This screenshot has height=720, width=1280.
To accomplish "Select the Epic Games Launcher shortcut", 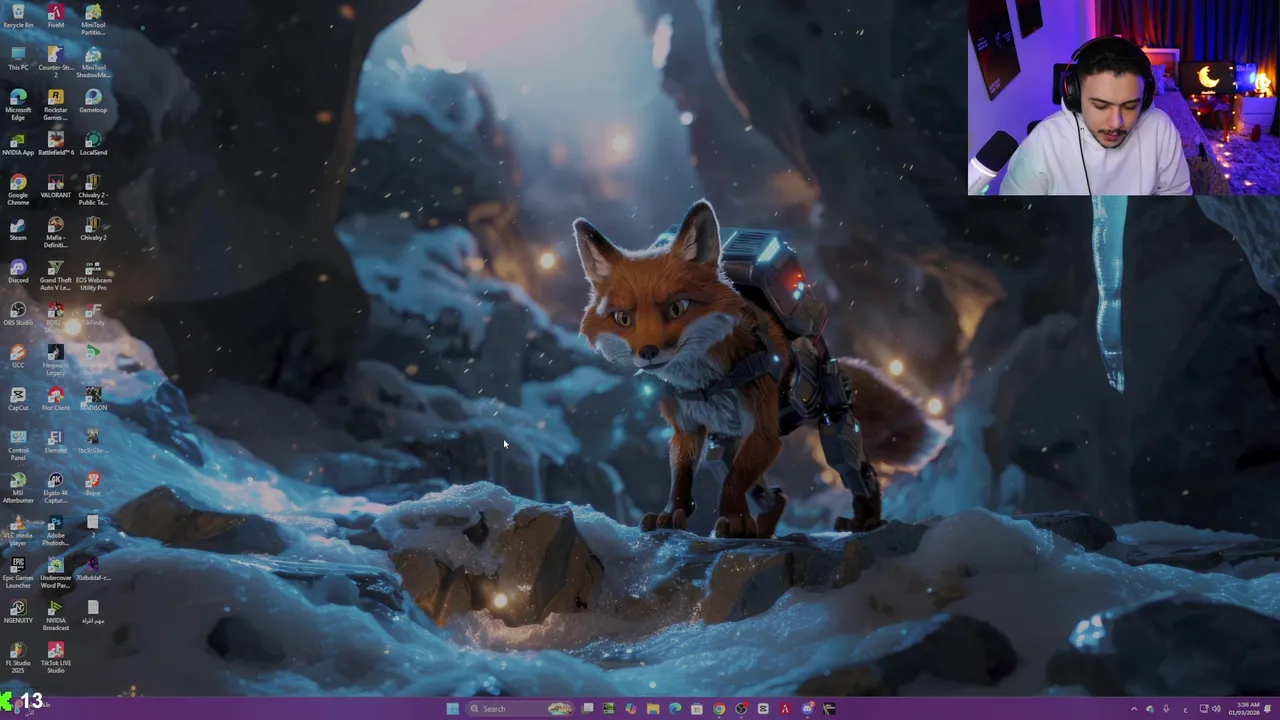I will click(x=18, y=573).
